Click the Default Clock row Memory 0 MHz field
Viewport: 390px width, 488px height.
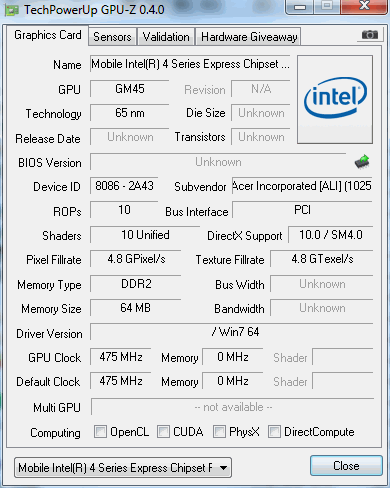[x=233, y=381]
